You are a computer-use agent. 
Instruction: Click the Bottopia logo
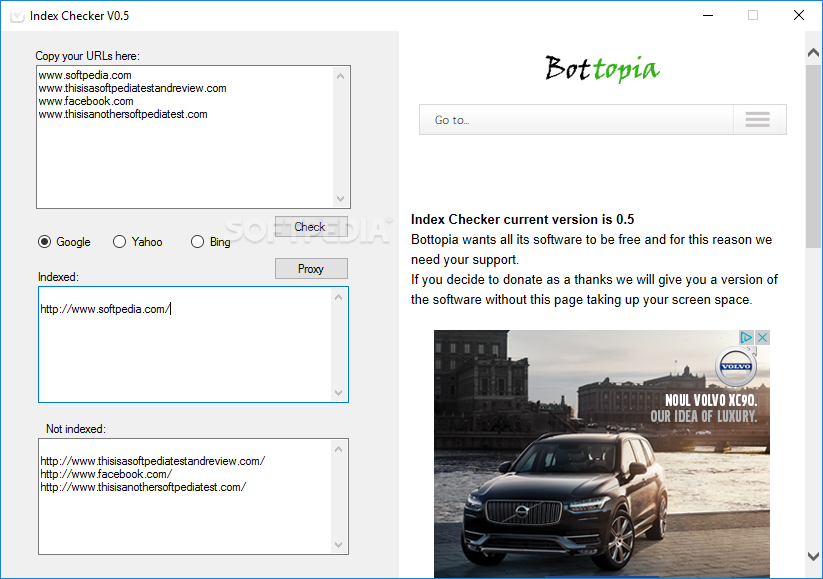click(x=603, y=69)
